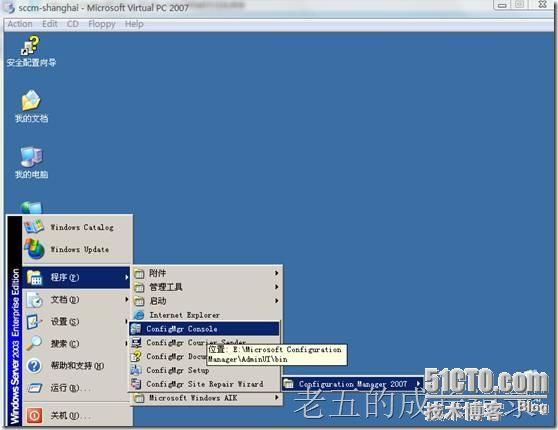Click the 运行(R) icon
The image size is (558, 430).
tap(35, 388)
